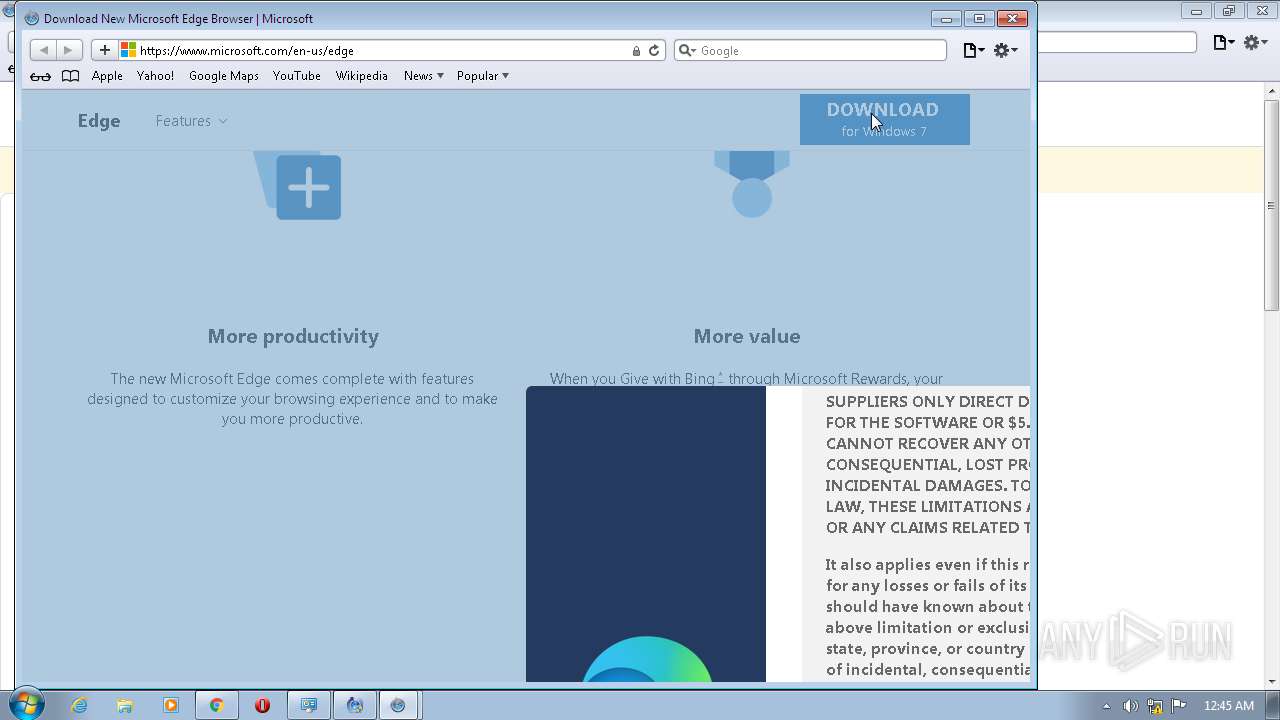Click the Edge logo in dark panel
This screenshot has height=720, width=1280.
click(x=647, y=659)
